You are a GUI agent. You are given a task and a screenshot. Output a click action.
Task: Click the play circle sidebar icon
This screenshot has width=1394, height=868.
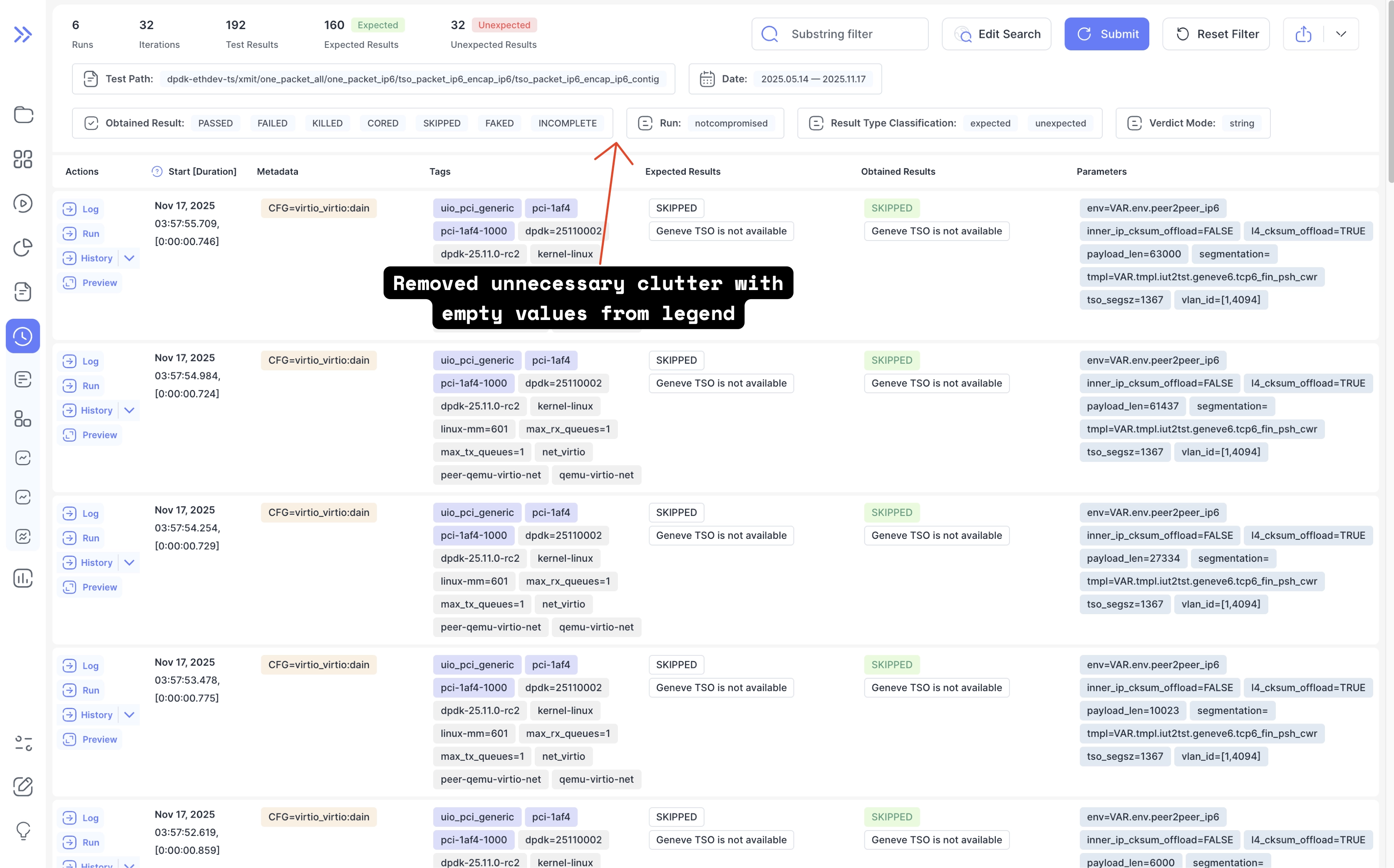(x=23, y=203)
